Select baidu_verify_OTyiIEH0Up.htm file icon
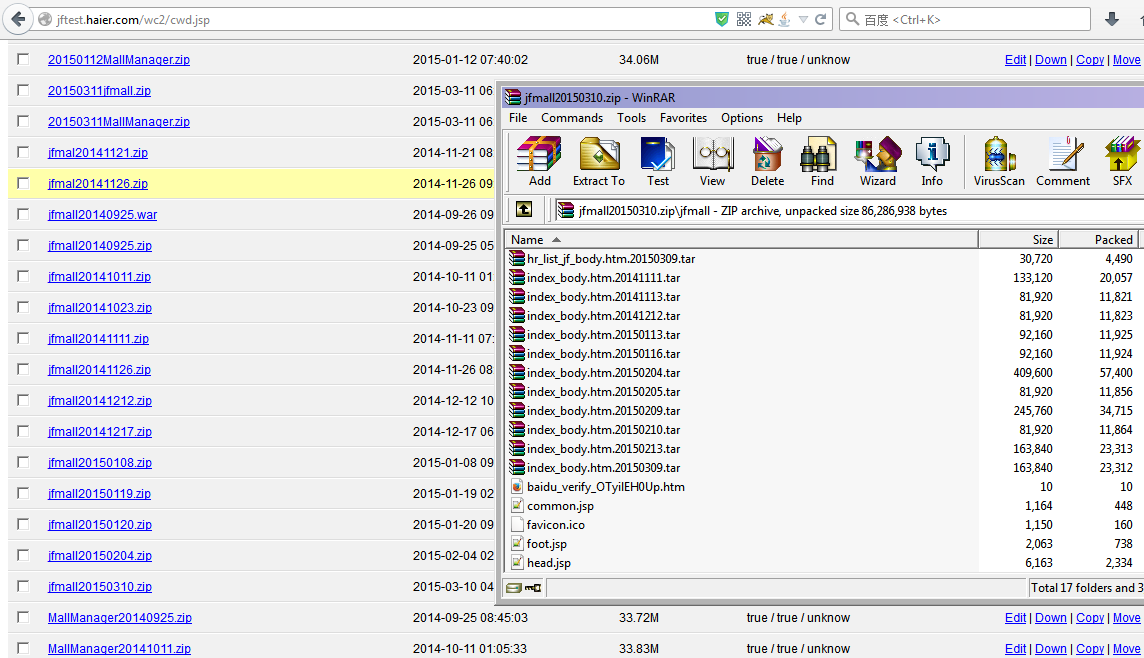This screenshot has width=1144, height=658. pyautogui.click(x=517, y=487)
